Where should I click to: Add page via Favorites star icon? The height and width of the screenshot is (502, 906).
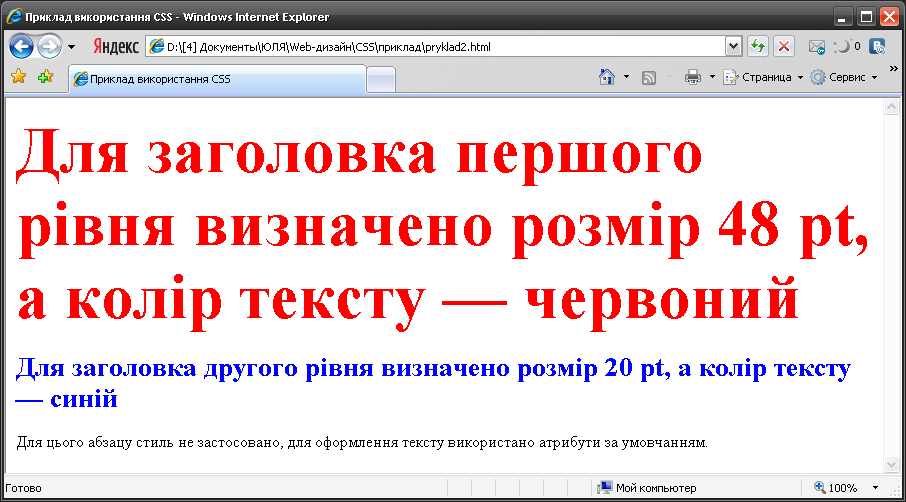[18, 76]
